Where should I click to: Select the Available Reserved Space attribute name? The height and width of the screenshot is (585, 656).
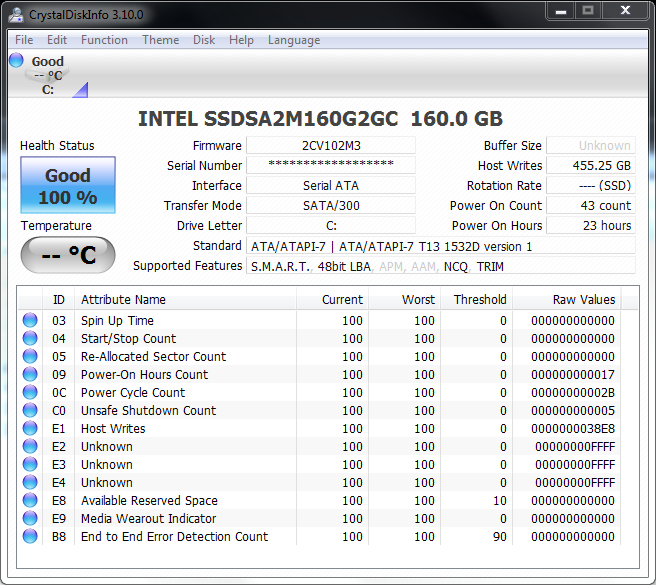pos(149,500)
